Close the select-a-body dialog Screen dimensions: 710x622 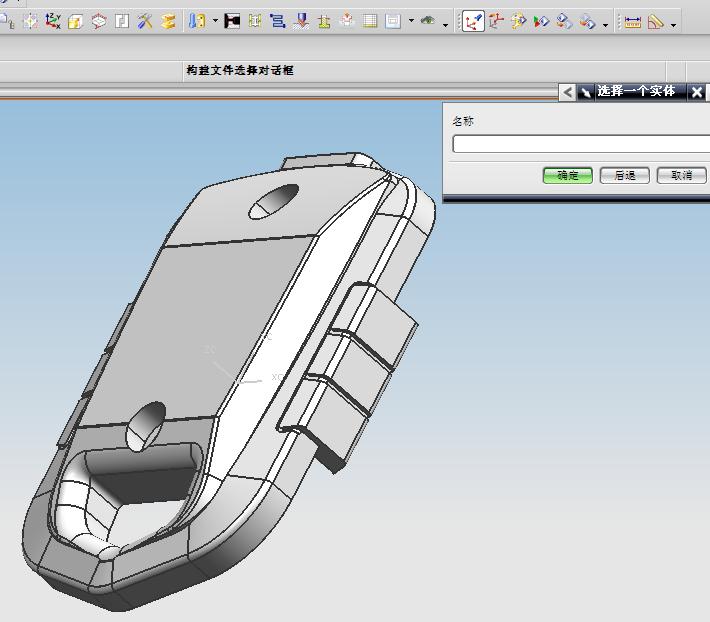point(697,92)
